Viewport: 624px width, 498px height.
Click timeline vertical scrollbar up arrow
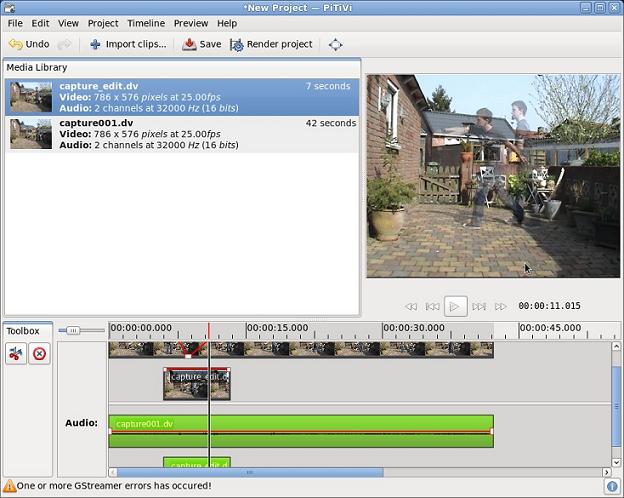coord(616,346)
